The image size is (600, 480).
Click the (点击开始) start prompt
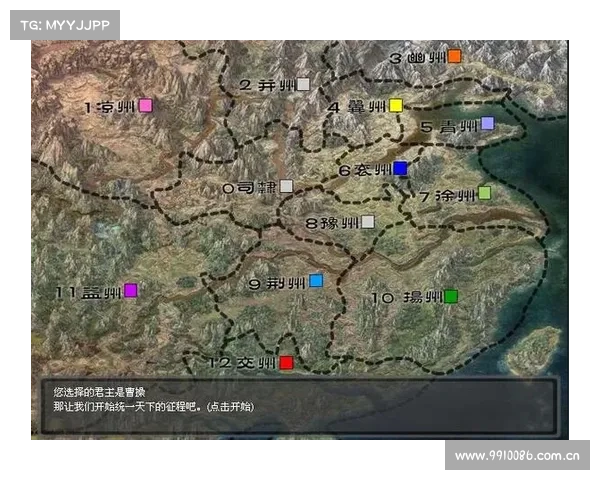pos(230,407)
